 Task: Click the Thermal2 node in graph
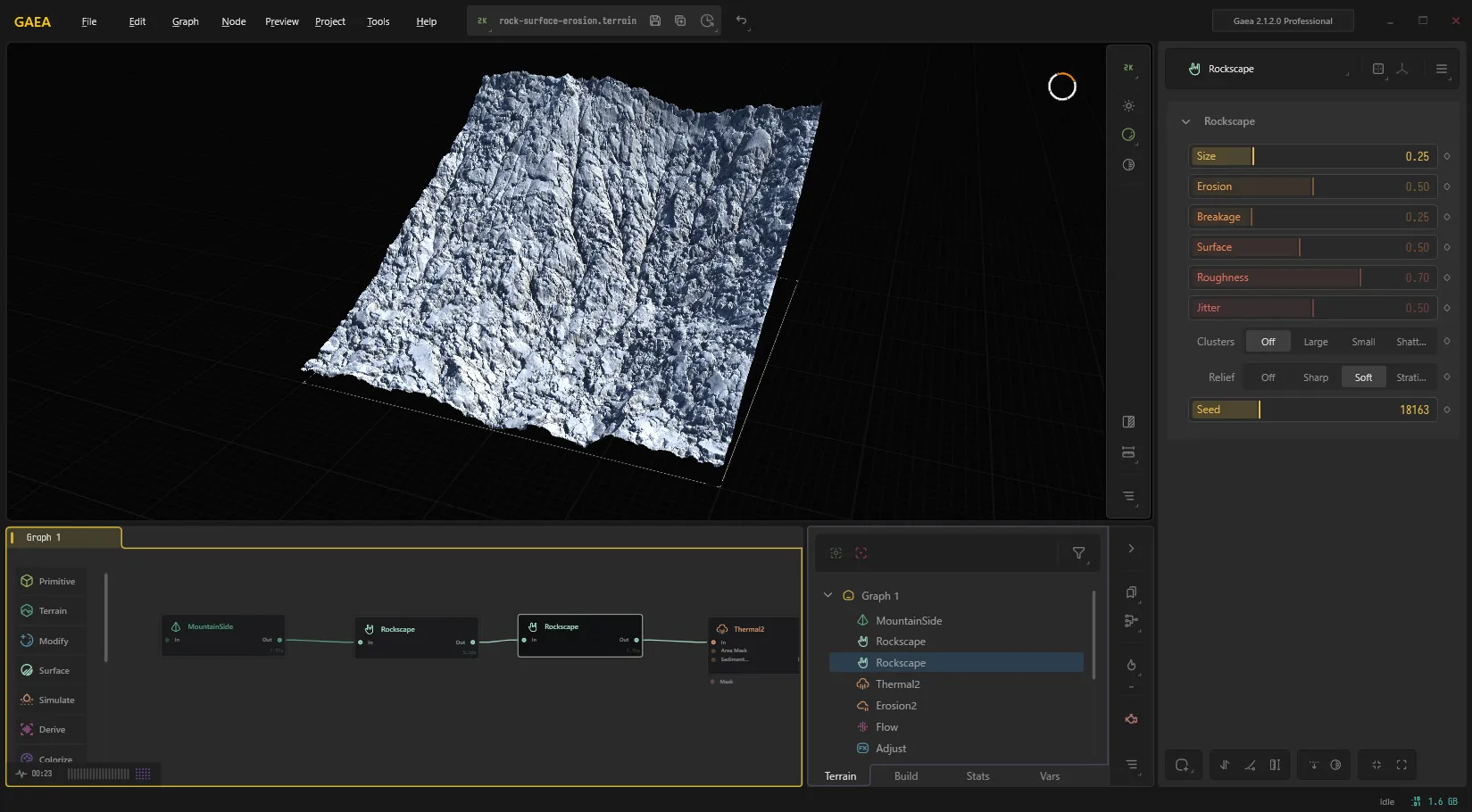point(753,643)
